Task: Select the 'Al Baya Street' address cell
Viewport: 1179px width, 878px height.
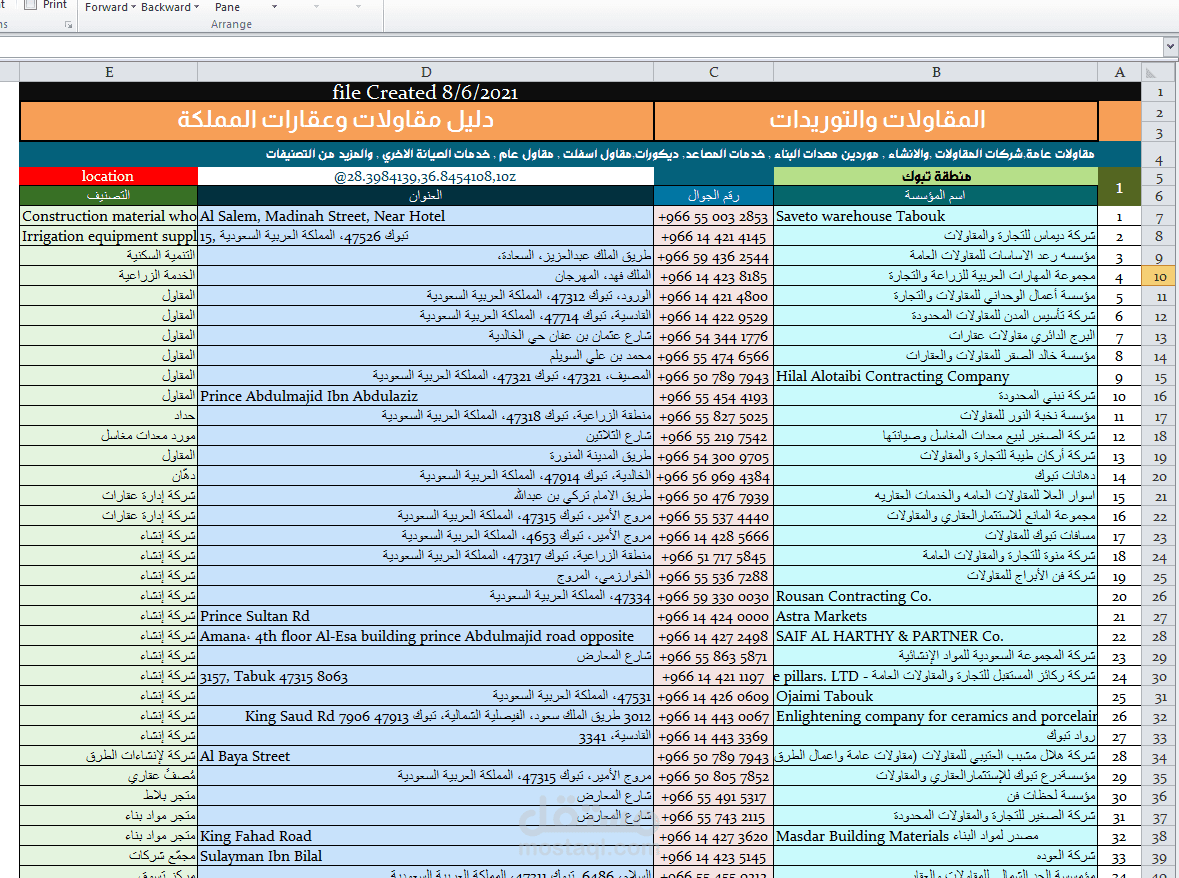Action: coord(426,757)
